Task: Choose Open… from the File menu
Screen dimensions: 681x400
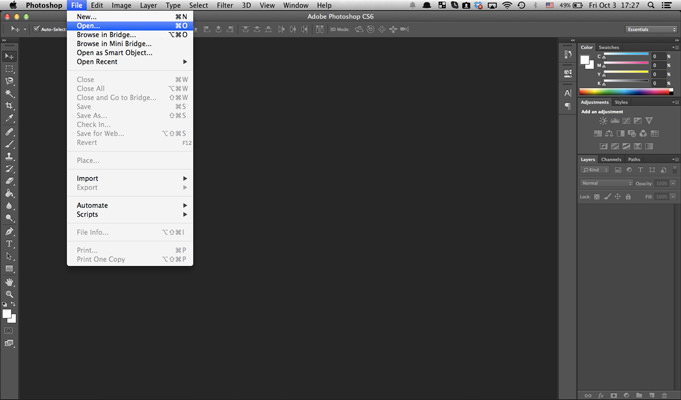Action: click(130, 26)
